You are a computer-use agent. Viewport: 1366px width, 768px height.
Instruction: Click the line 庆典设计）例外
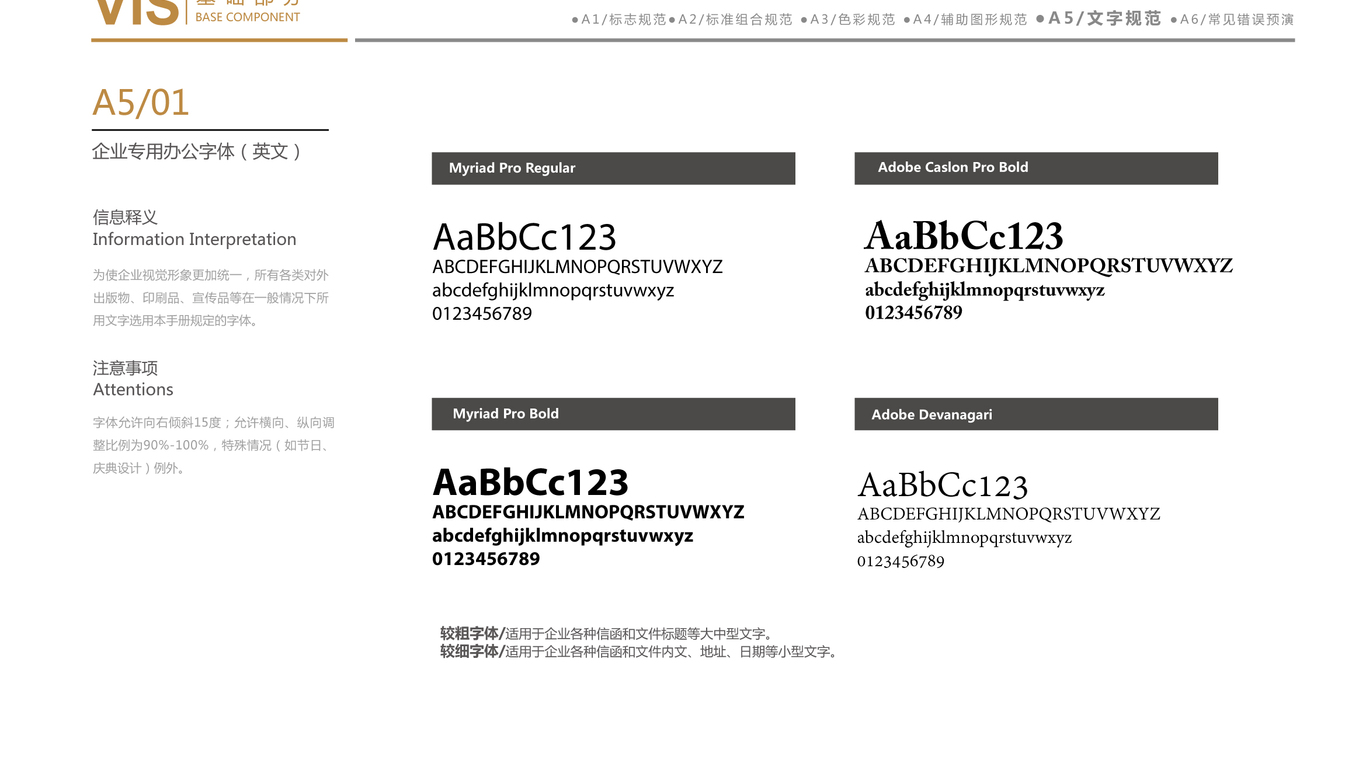pyautogui.click(x=139, y=468)
